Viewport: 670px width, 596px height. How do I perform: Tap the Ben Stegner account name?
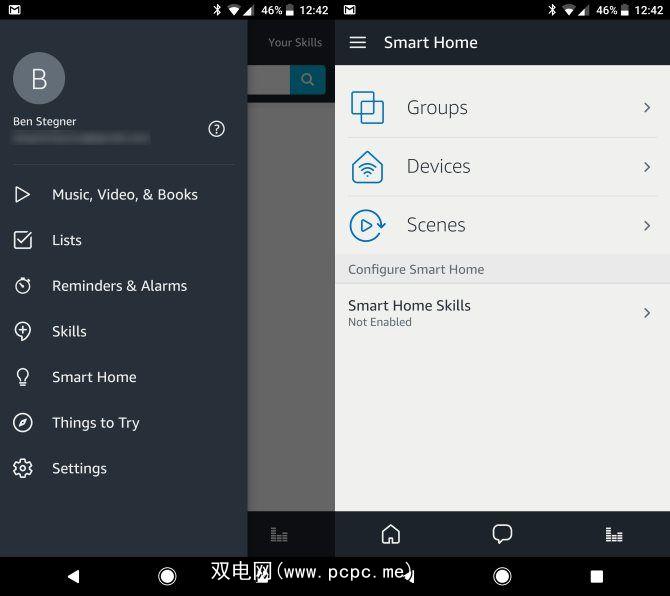[44, 121]
